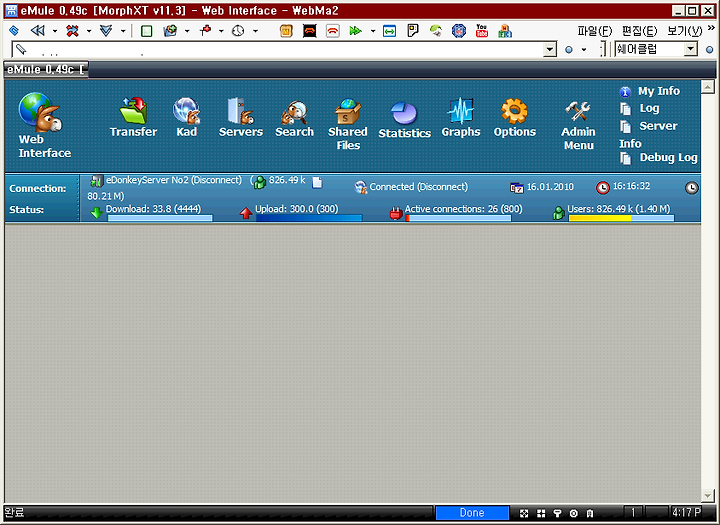Click the Download speed progress bar
Viewport: 720px width, 525px height.
pyautogui.click(x=160, y=218)
